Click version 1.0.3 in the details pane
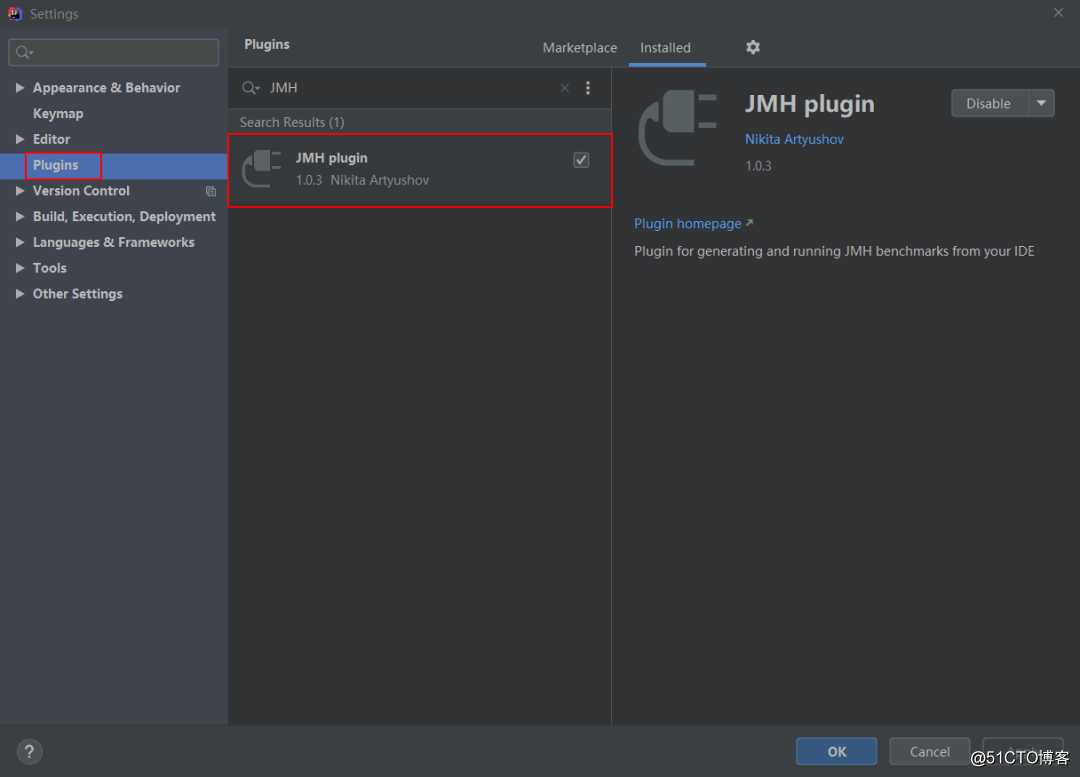Screen dimensions: 1080x777 [758, 166]
